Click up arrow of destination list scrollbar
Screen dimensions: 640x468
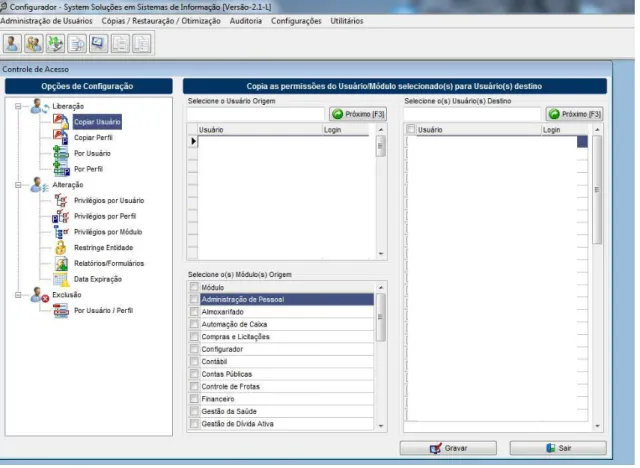pos(598,130)
